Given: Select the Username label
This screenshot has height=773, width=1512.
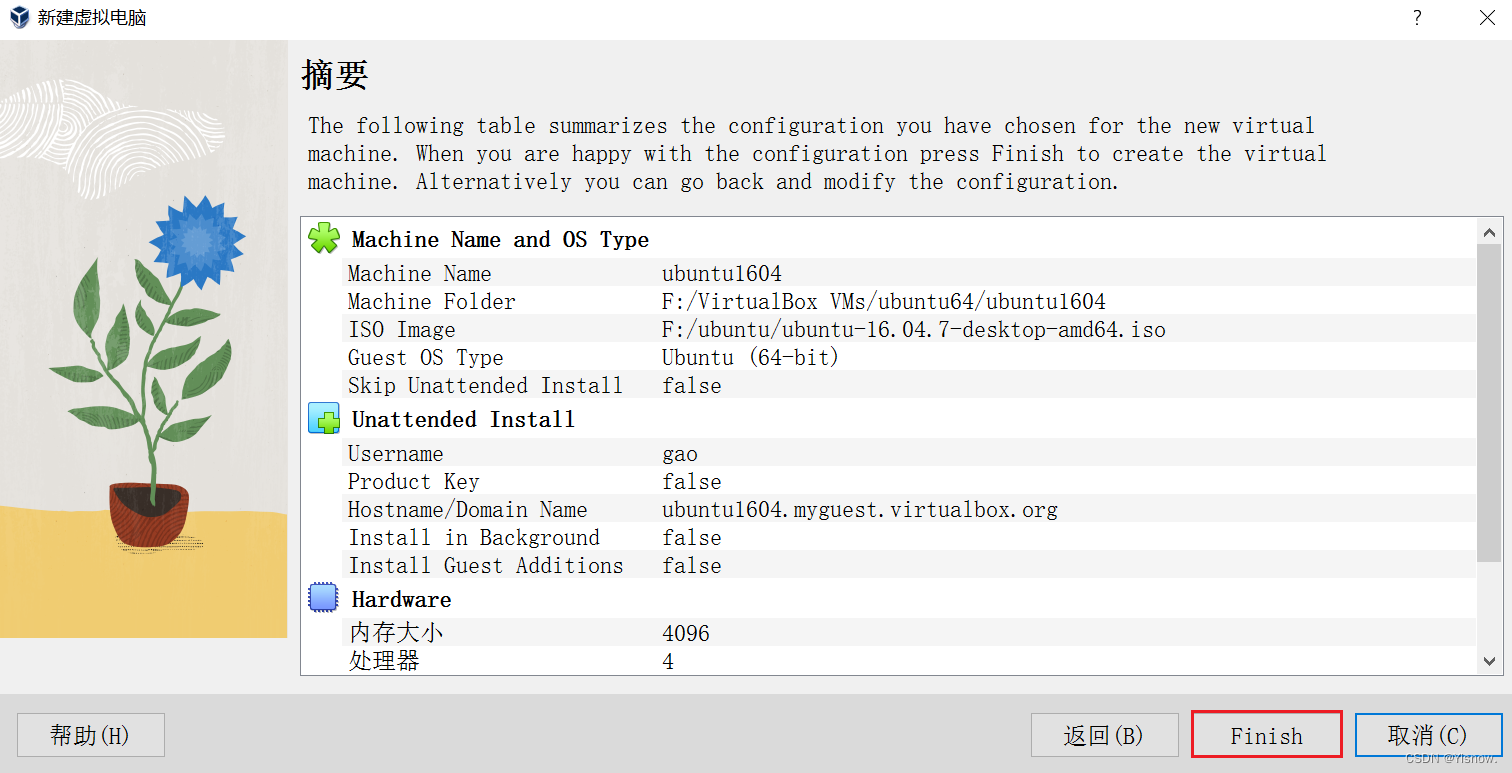Looking at the screenshot, I should (x=395, y=454).
